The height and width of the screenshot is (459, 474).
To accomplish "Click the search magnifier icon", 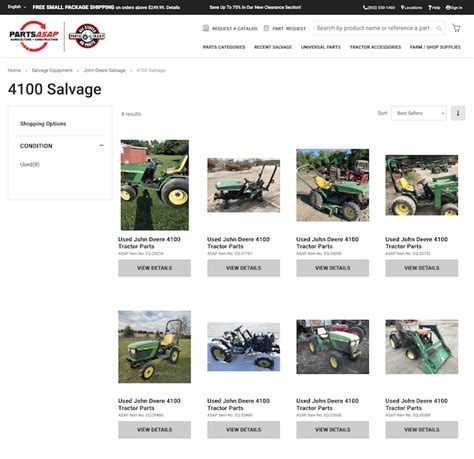I will pos(439,28).
